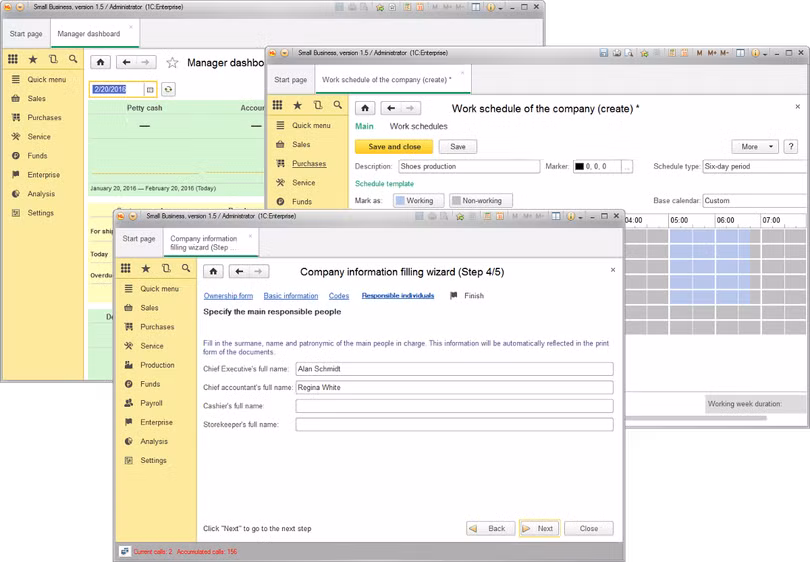810x562 pixels.
Task: Add Manager dashboard to favorites star
Action: pyautogui.click(x=172, y=62)
